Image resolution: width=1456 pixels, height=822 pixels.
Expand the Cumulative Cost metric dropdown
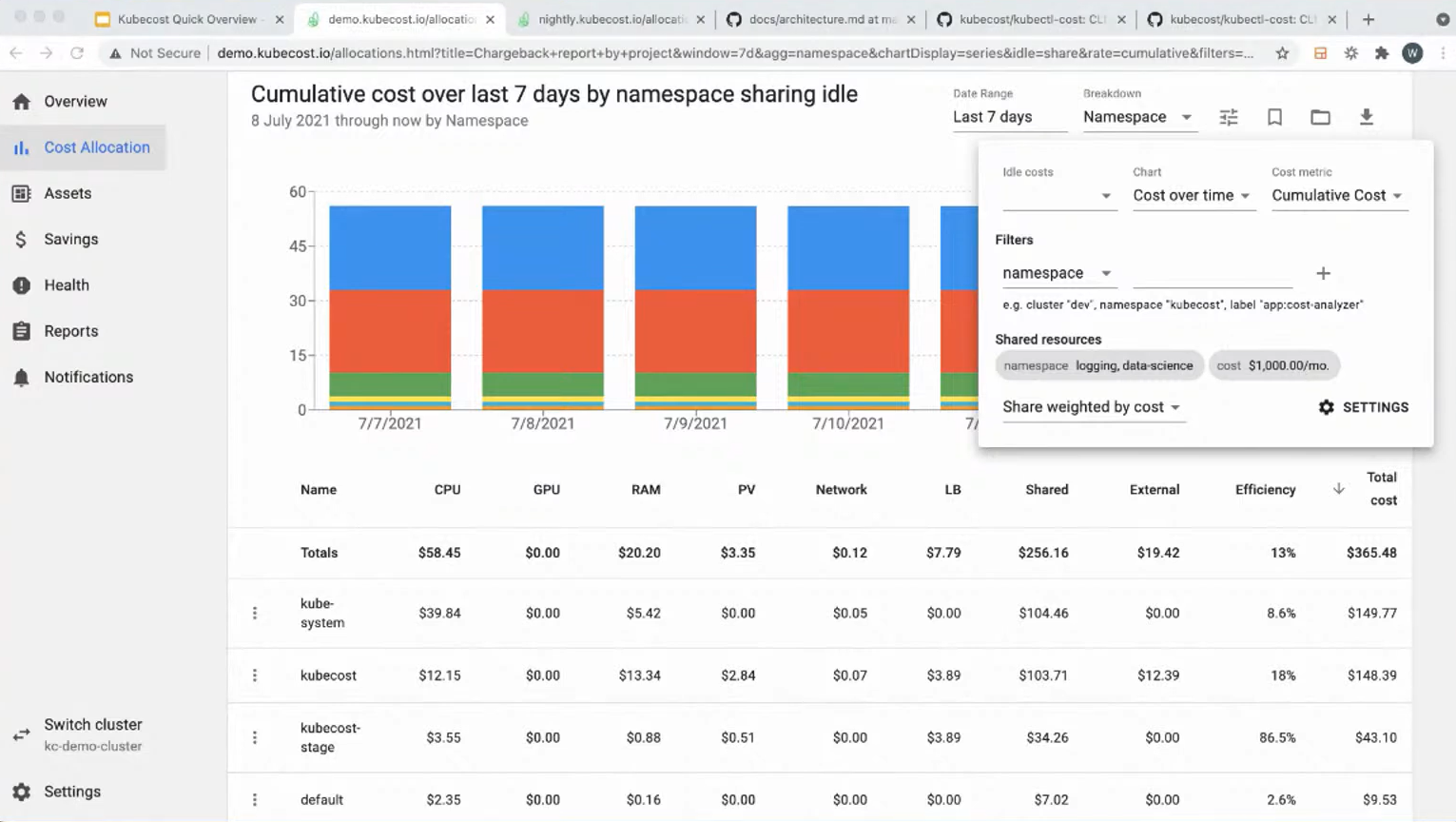click(x=1336, y=196)
